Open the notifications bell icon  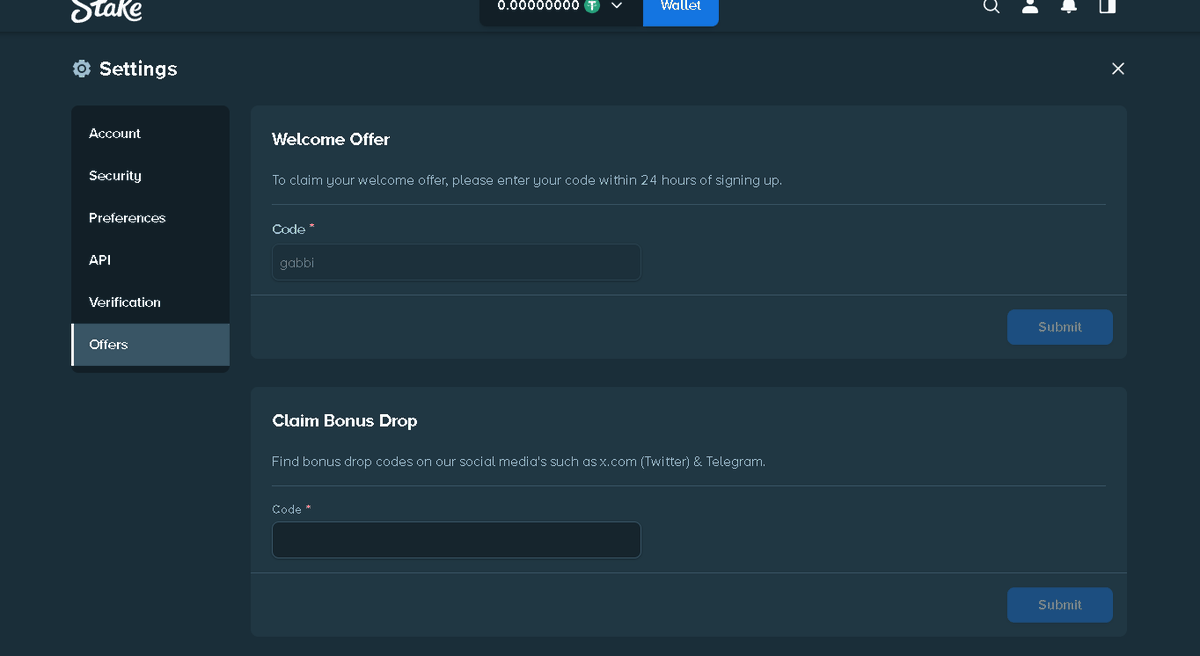[1069, 6]
